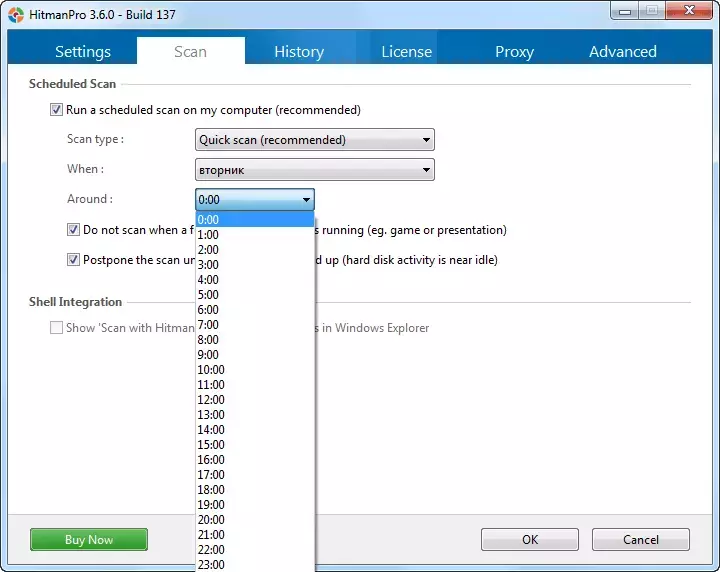Switch to the Settings tab
This screenshot has width=720, height=572.
pos(83,51)
